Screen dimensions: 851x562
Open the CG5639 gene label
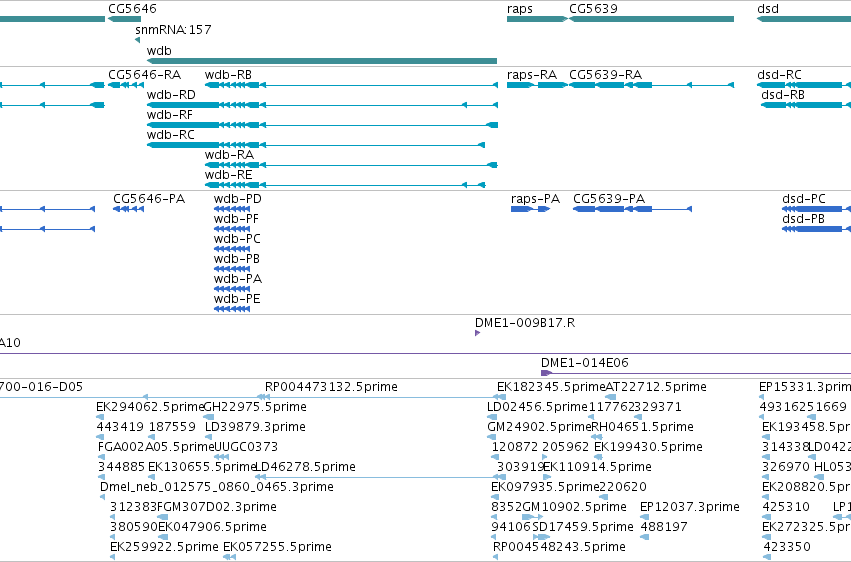(593, 9)
